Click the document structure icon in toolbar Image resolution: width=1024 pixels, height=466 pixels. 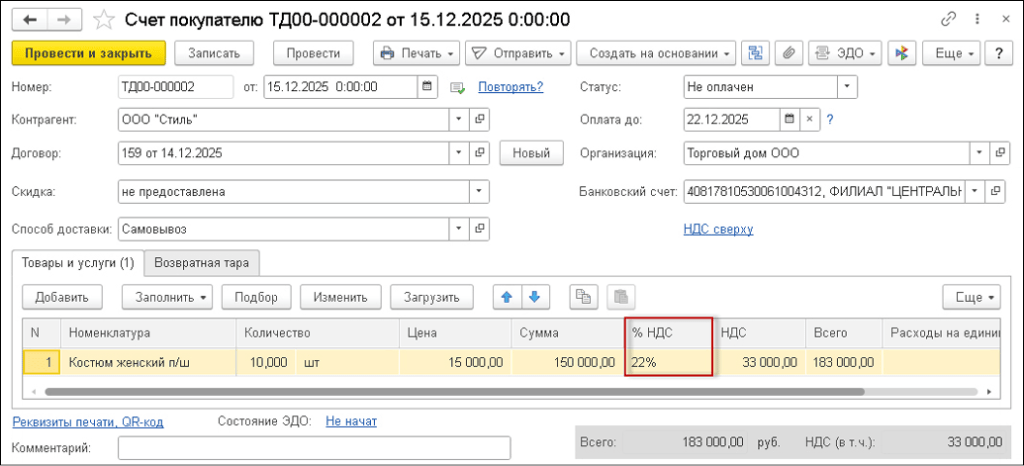coord(755,53)
